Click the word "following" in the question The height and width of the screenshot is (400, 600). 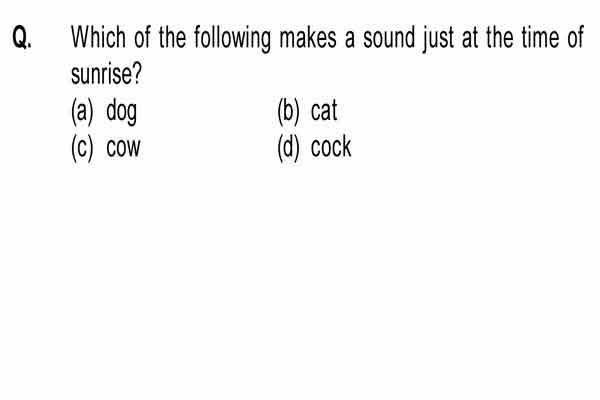232,39
